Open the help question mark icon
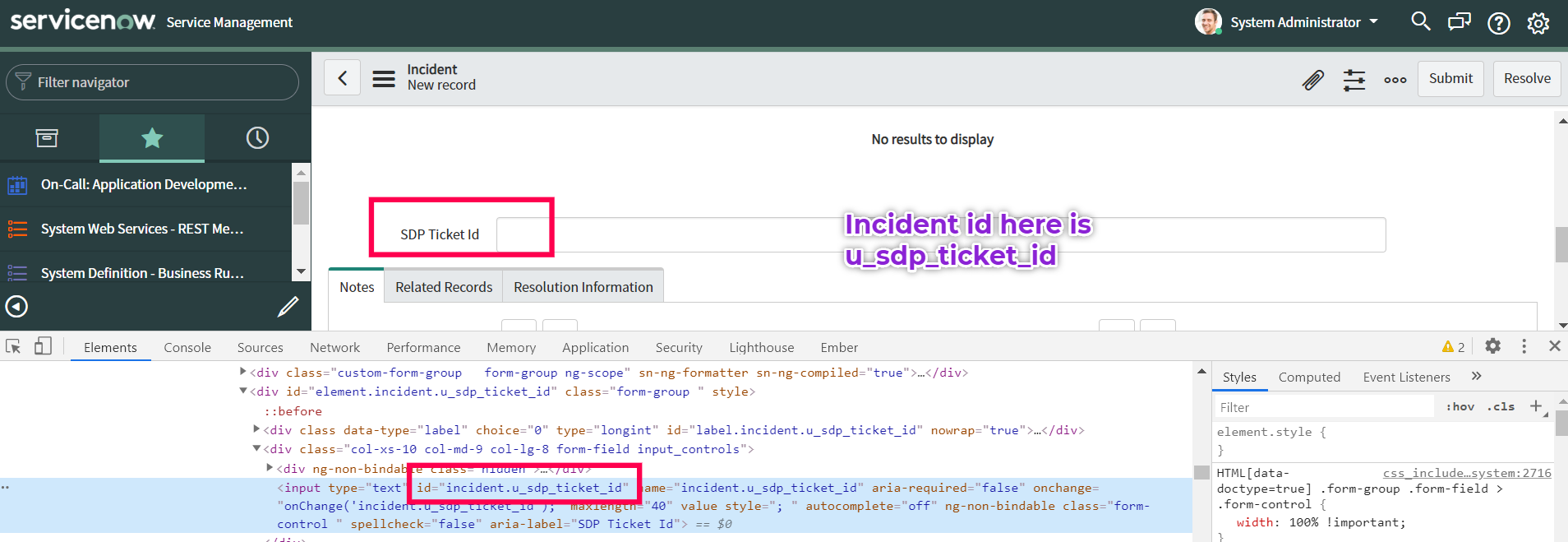This screenshot has height=542, width=1568. point(1498,23)
